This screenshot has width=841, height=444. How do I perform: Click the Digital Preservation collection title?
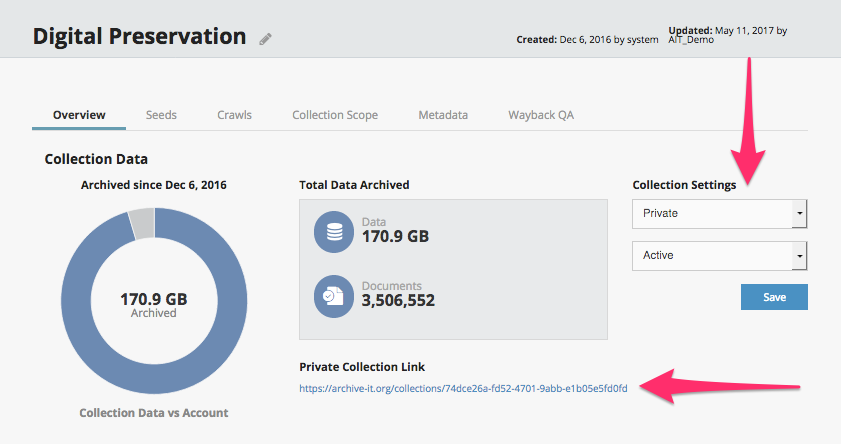[x=139, y=37]
